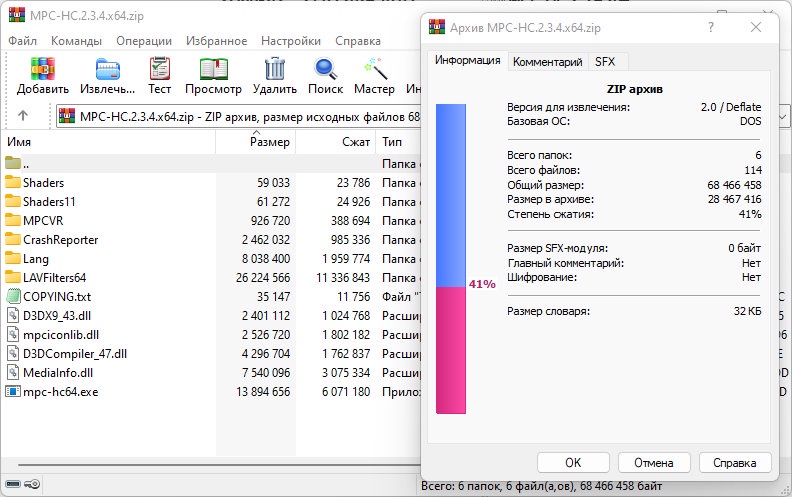Click the D3DCompiler_47.dll file icon

coord(13,354)
